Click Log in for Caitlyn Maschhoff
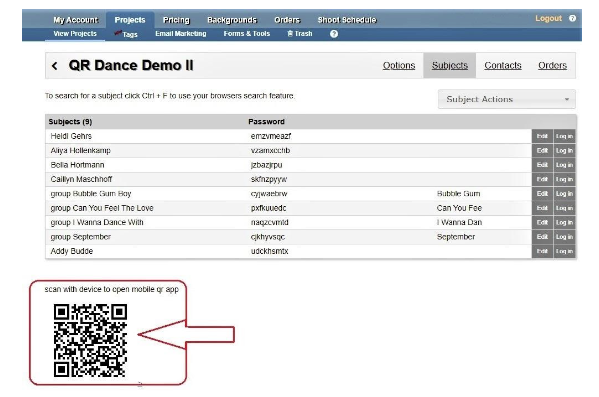Image resolution: width=599 pixels, height=397 pixels. click(x=564, y=179)
